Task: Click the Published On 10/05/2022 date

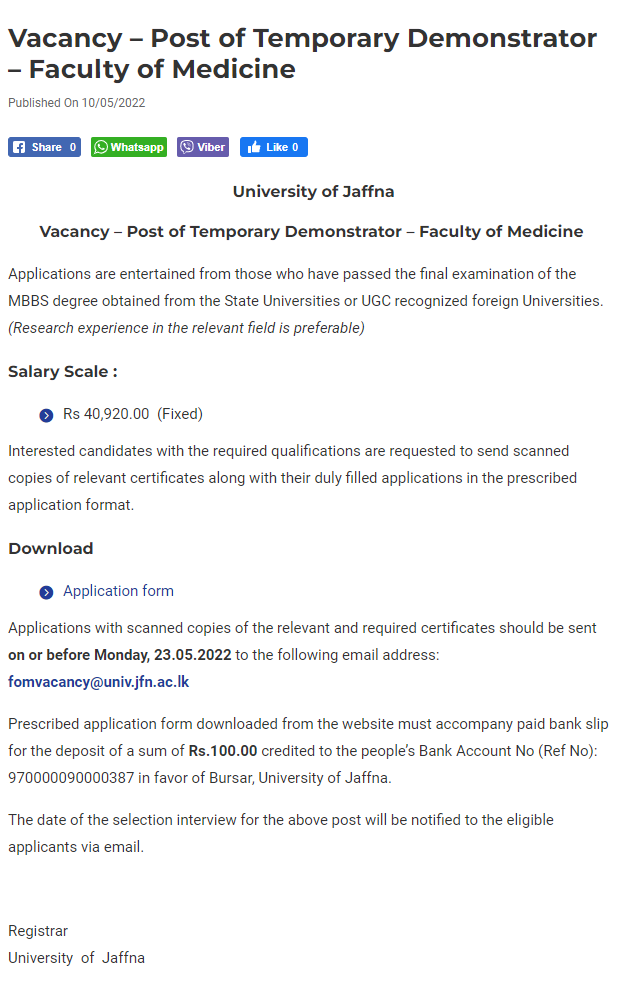Action: (77, 103)
